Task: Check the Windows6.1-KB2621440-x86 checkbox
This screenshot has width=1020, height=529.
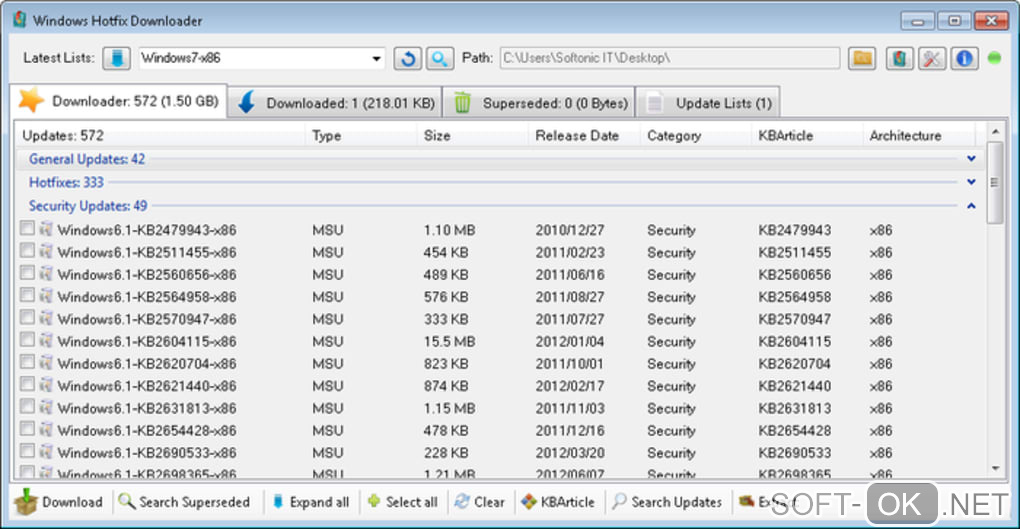Action: (x=27, y=383)
